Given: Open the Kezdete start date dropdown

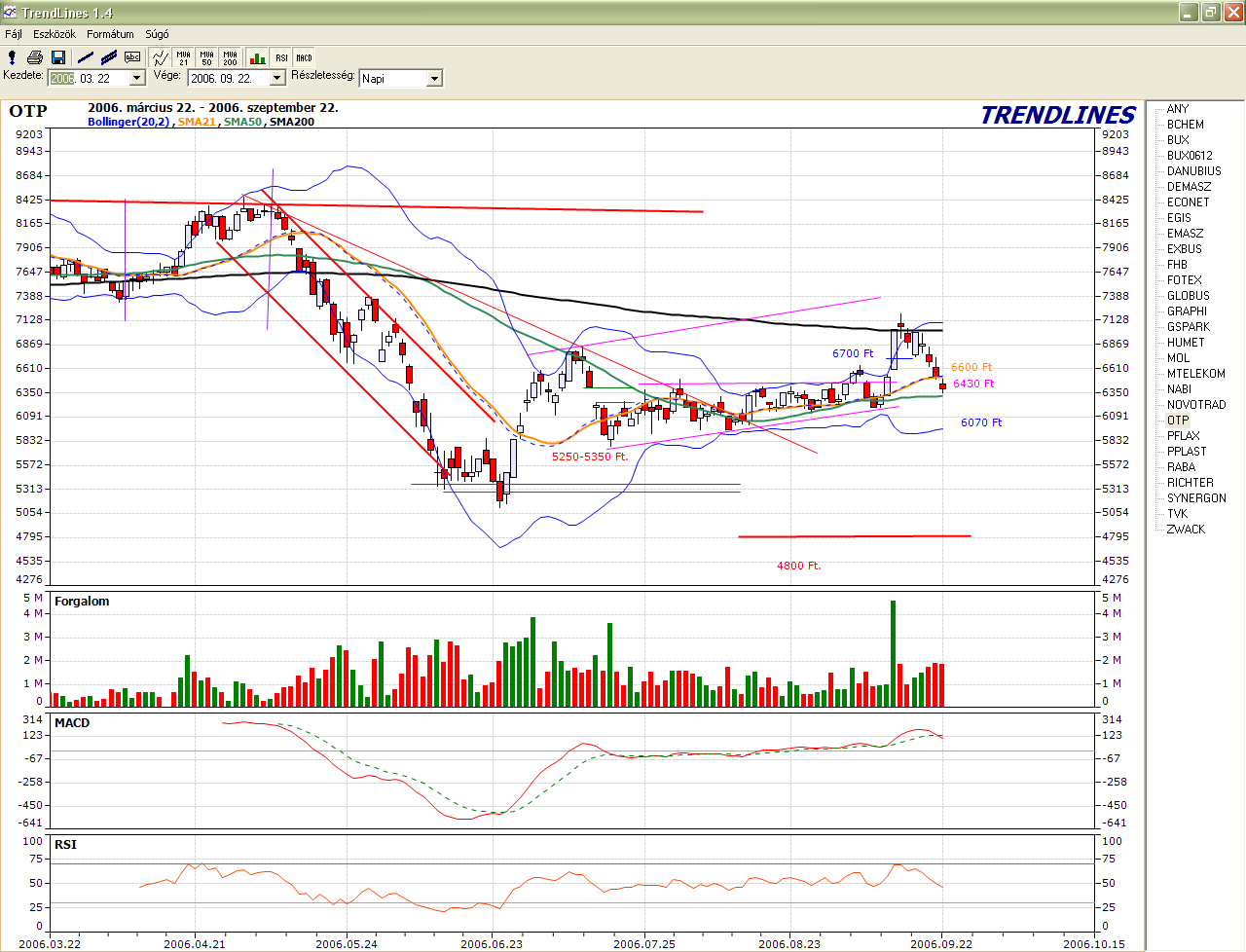Looking at the screenshot, I should [137, 78].
